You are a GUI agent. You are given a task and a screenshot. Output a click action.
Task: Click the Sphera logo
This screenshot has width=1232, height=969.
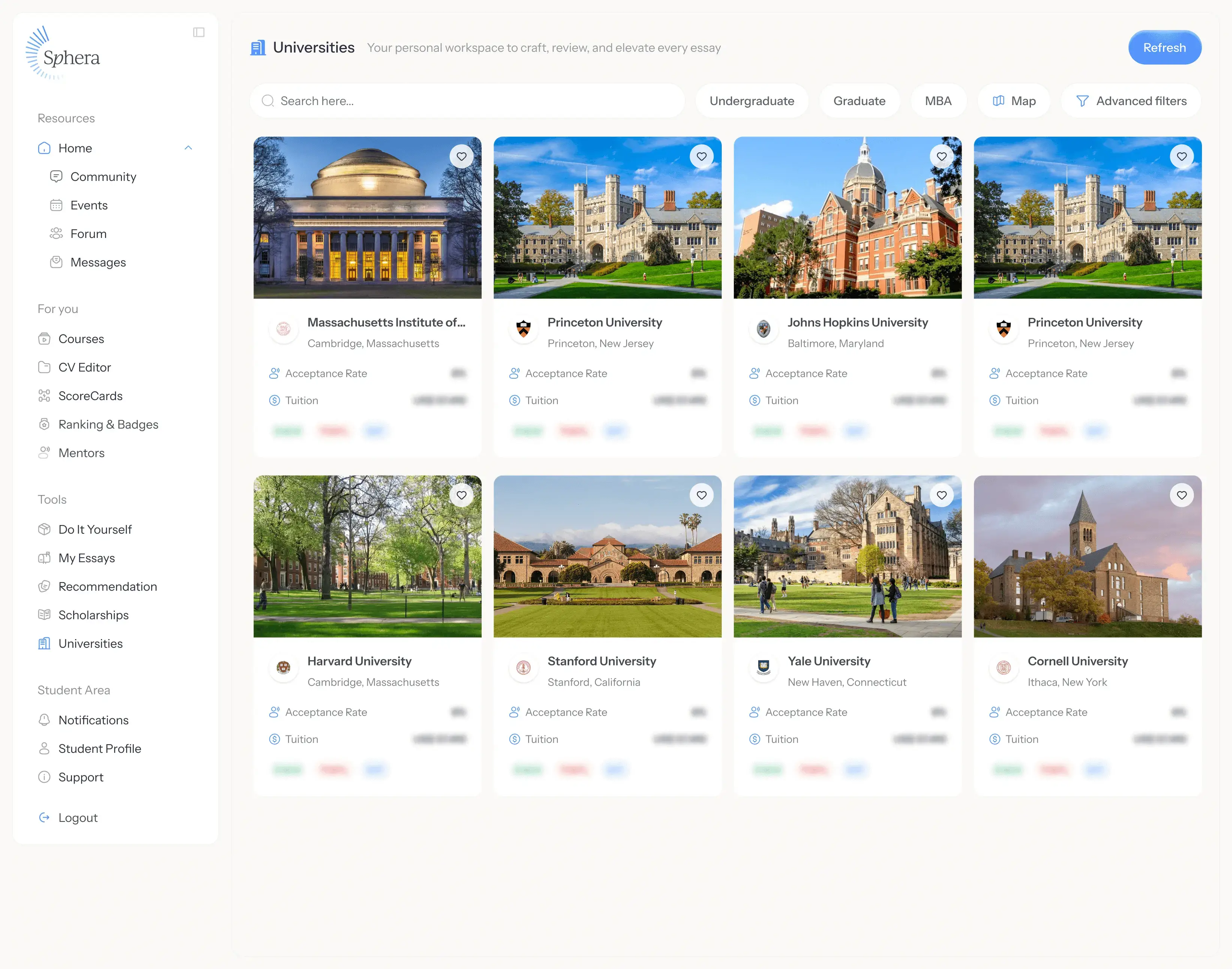coord(63,54)
